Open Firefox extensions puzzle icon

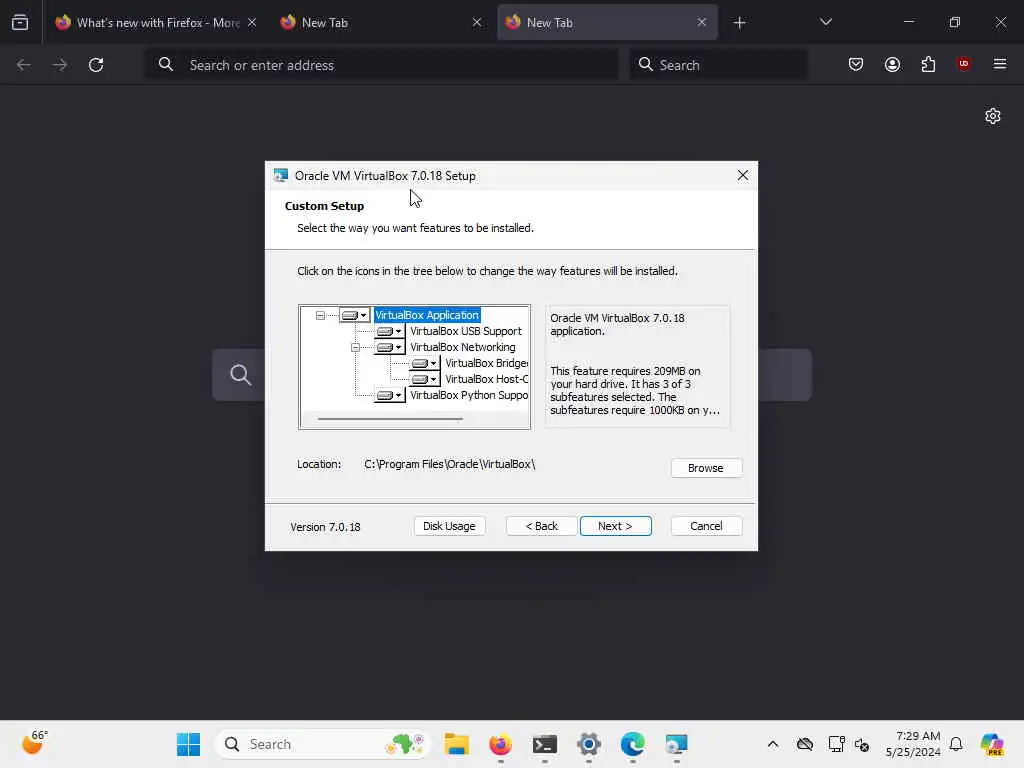(928, 64)
